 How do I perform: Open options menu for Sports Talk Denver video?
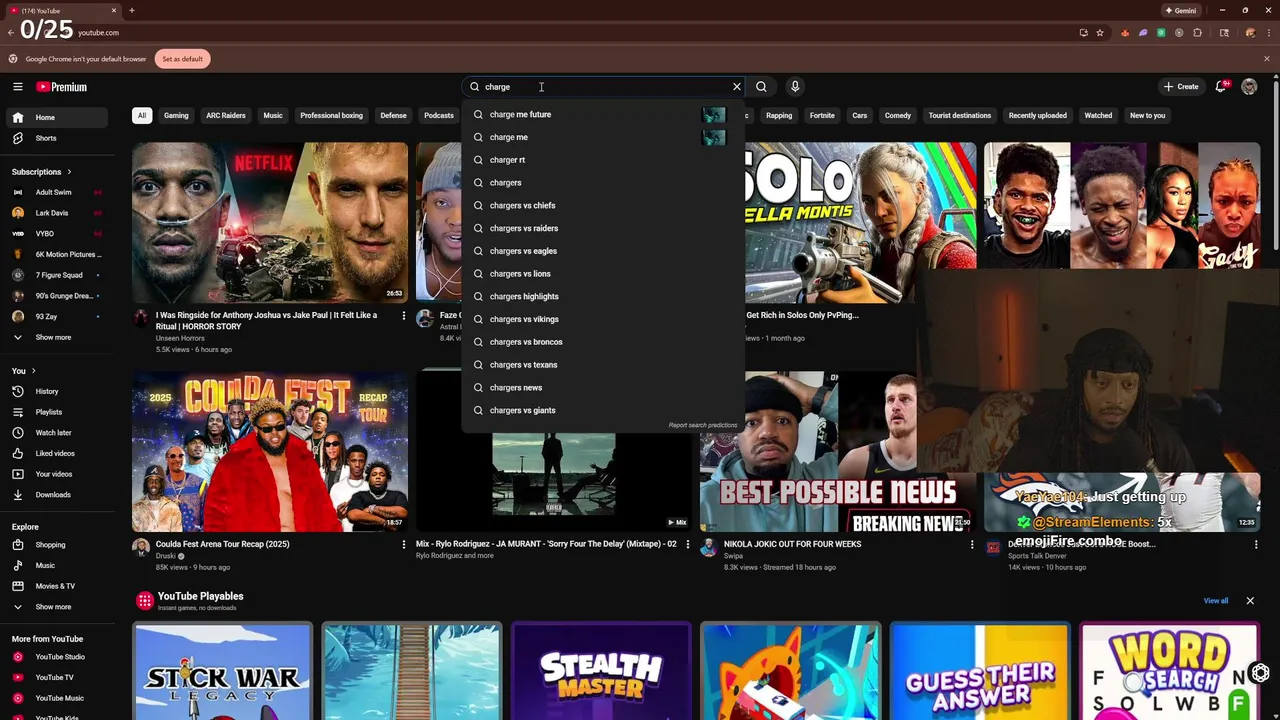(x=1256, y=545)
